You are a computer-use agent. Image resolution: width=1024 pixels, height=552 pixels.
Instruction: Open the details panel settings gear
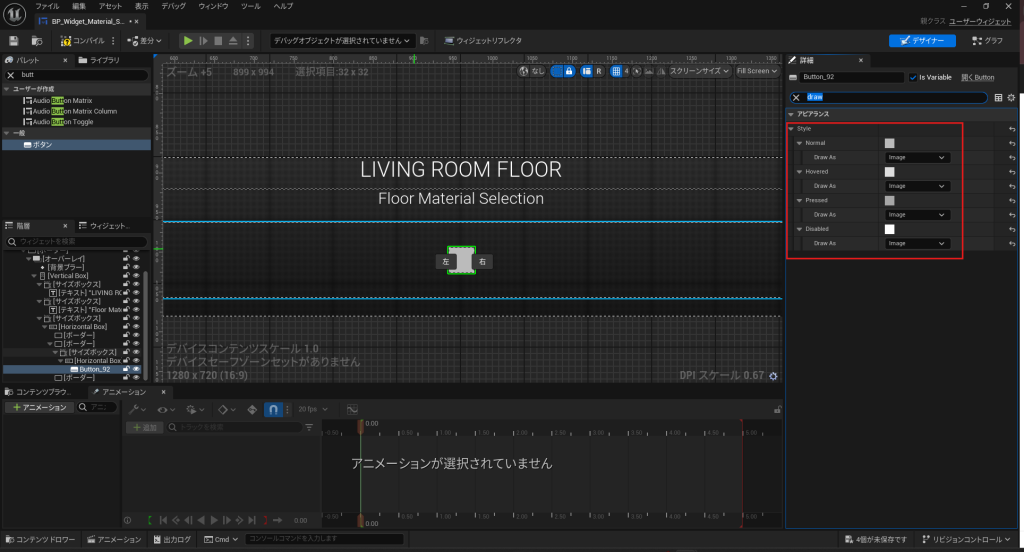[x=1011, y=97]
